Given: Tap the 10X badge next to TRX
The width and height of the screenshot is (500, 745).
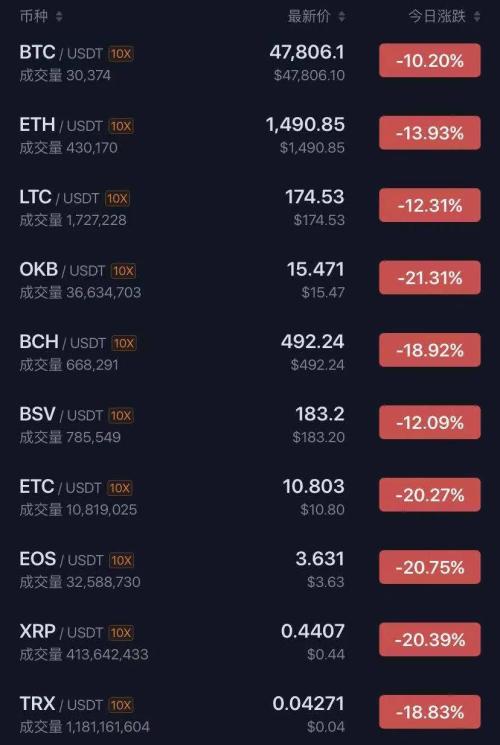Looking at the screenshot, I should [x=121, y=705].
